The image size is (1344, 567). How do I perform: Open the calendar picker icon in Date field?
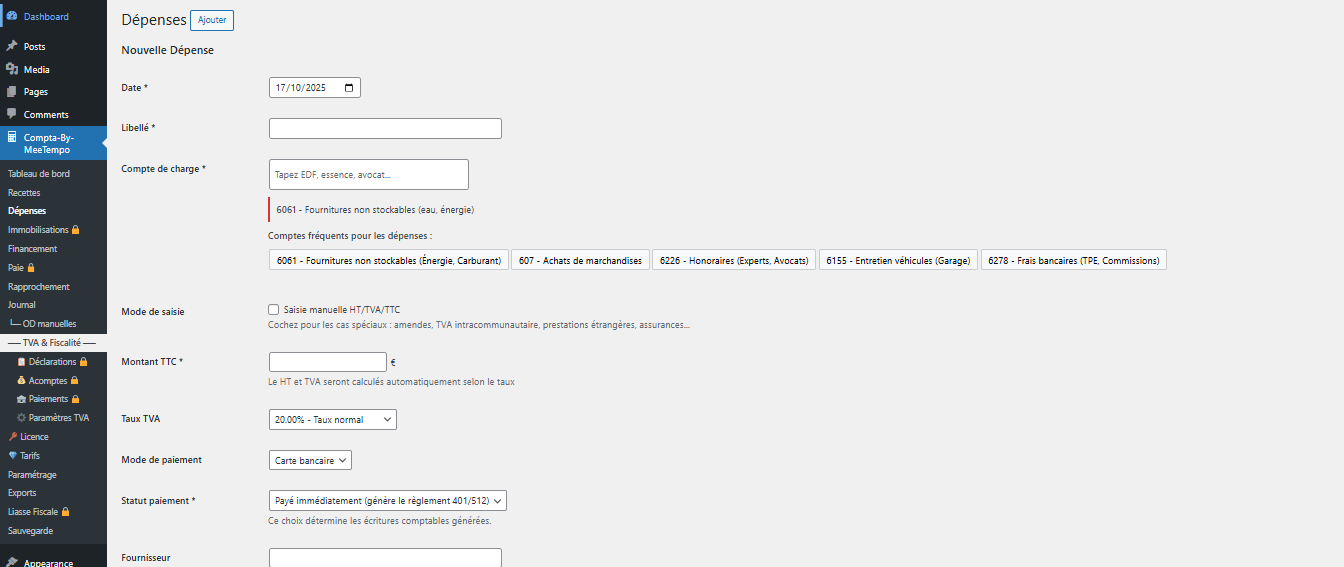348,88
